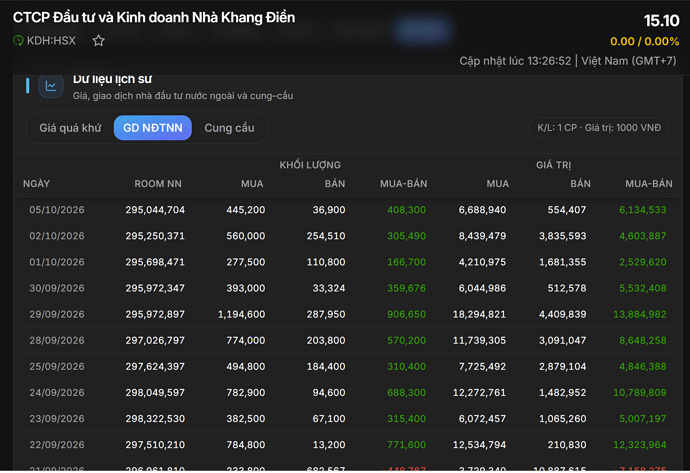Click net volume 408,300
Screen dimensions: 690x473
pos(406,210)
